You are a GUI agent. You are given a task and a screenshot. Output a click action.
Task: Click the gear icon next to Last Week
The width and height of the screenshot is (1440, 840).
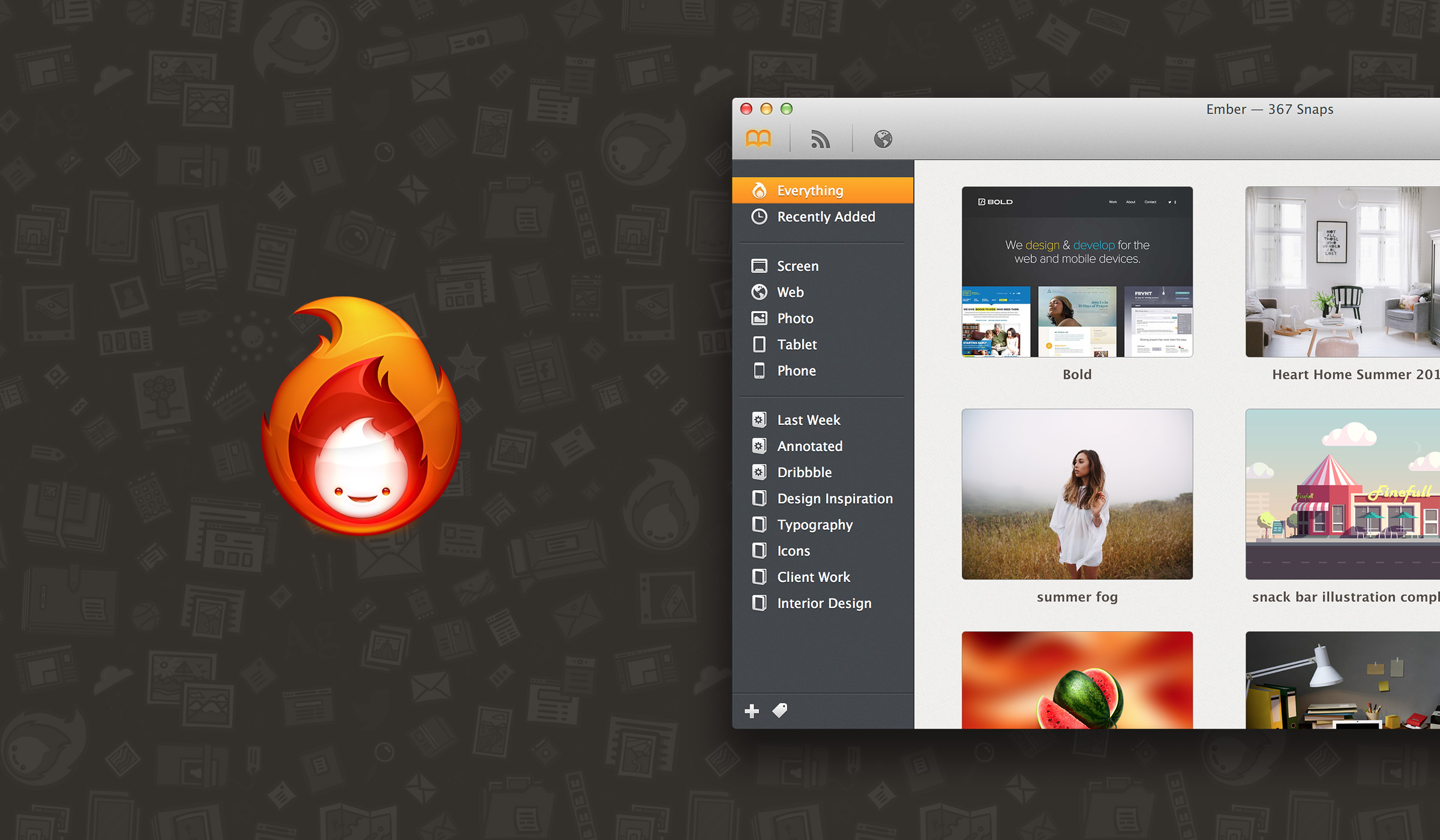pos(759,419)
